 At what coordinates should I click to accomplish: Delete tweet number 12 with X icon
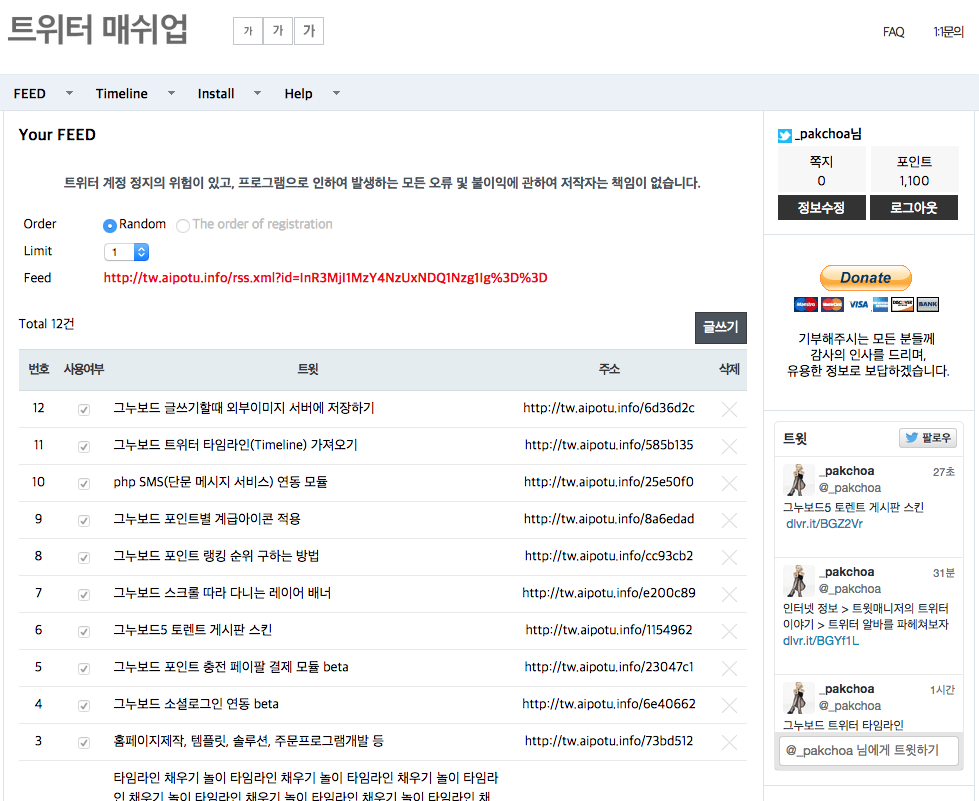click(729, 409)
